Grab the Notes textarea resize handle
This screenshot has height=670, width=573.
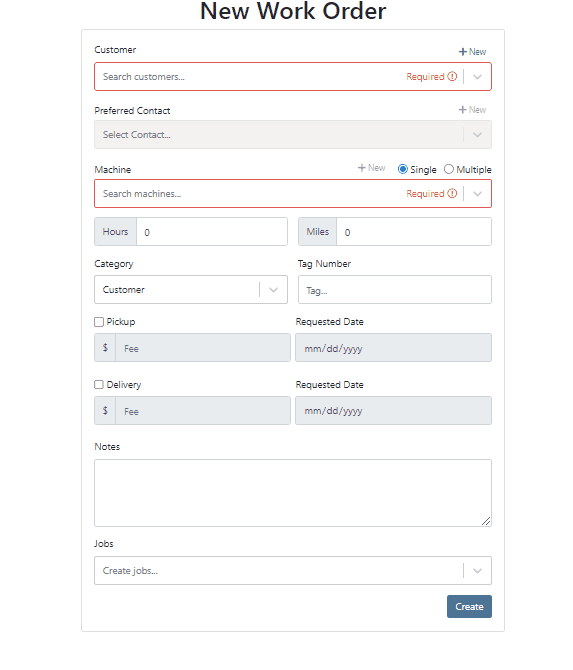(486, 521)
